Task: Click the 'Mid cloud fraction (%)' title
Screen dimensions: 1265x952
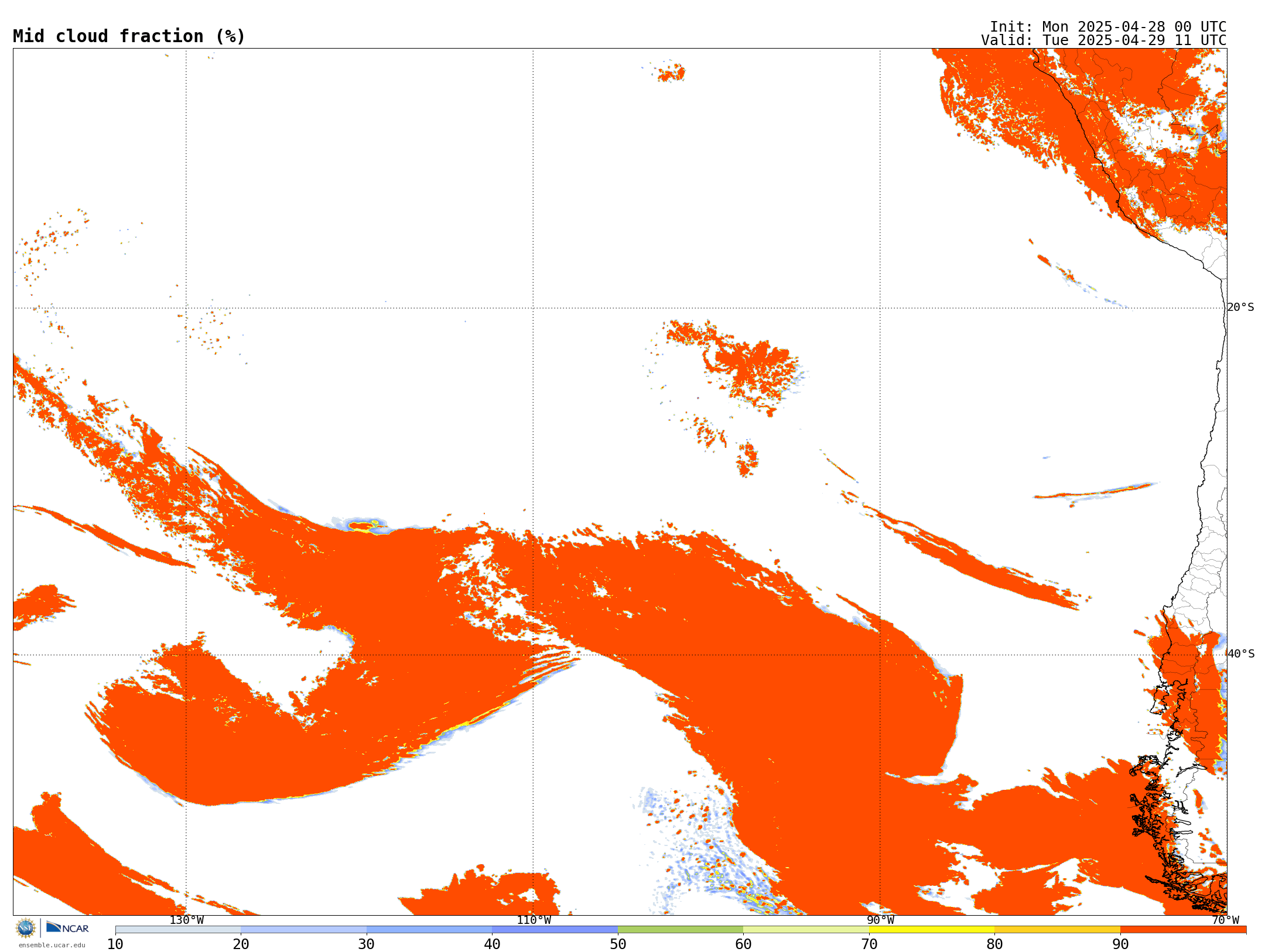Action: [x=129, y=36]
